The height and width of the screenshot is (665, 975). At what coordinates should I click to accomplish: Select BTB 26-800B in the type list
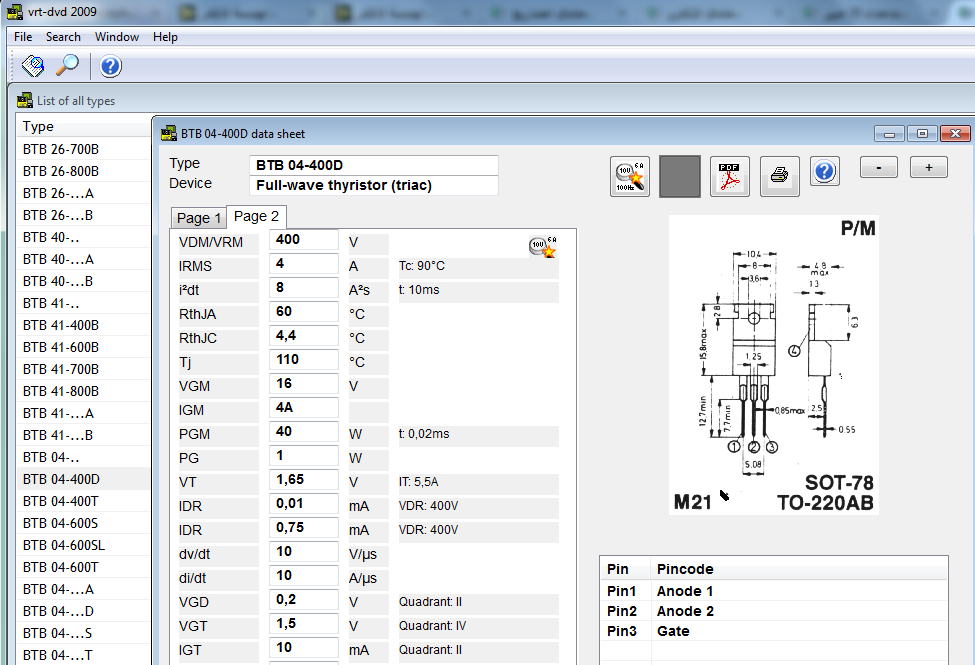tap(83, 171)
